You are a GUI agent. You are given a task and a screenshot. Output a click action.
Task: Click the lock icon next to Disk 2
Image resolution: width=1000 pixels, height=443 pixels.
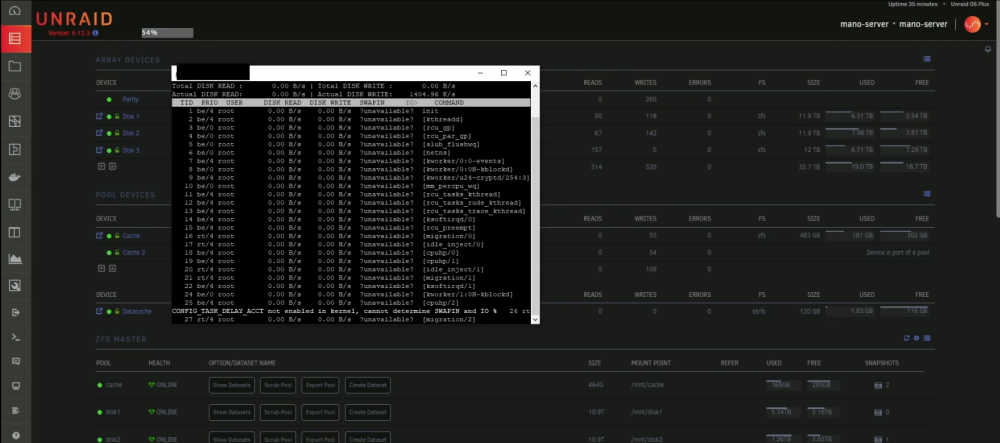point(117,133)
